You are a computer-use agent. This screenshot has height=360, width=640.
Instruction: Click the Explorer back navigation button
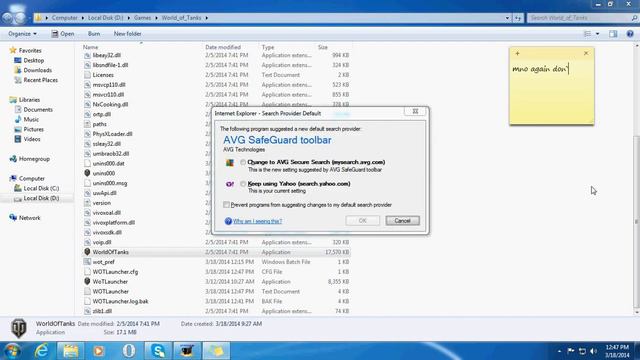[x=7, y=18]
